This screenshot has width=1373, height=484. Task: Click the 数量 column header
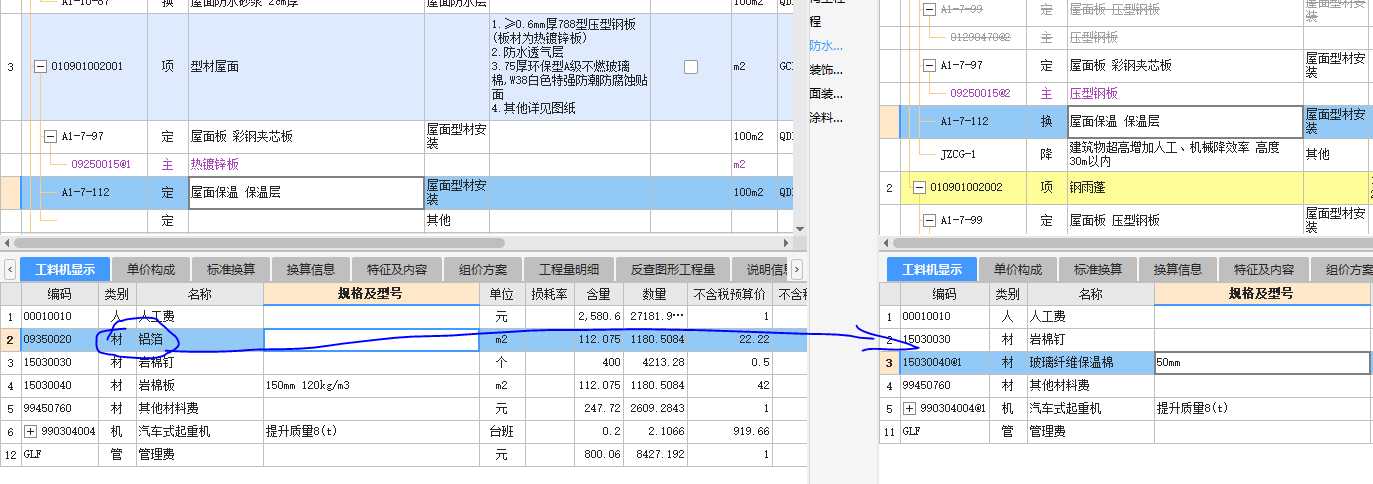(x=654, y=294)
